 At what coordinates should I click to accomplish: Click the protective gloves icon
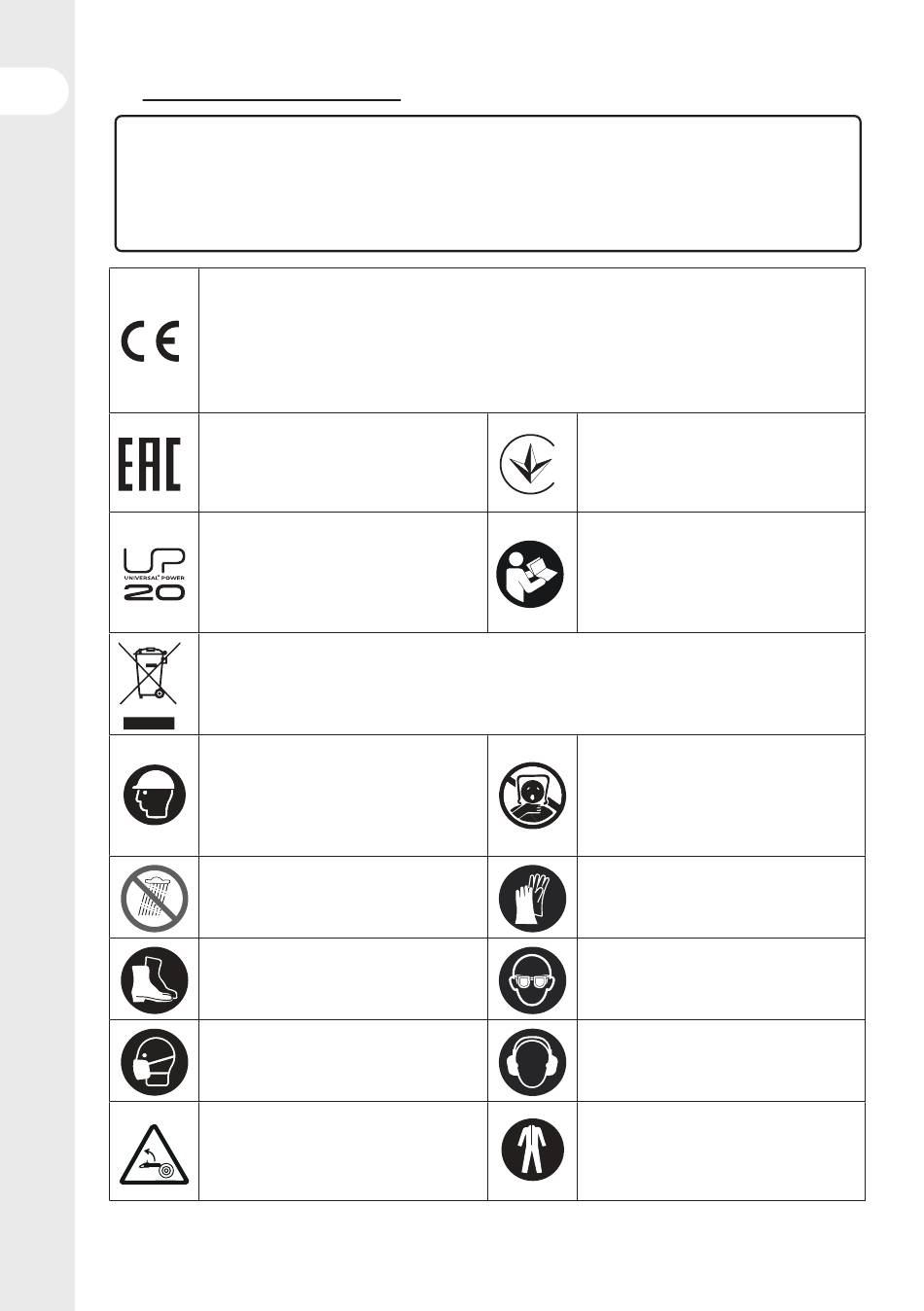(532, 898)
